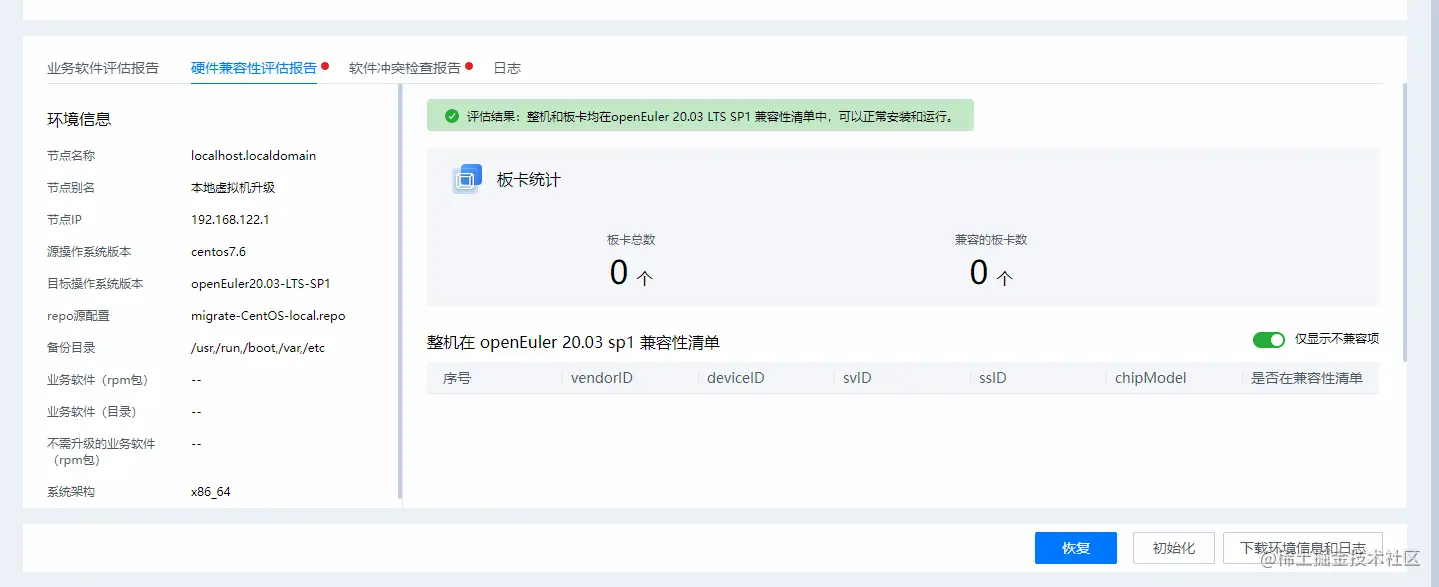Click the 板卡总数 count value

pos(631,273)
